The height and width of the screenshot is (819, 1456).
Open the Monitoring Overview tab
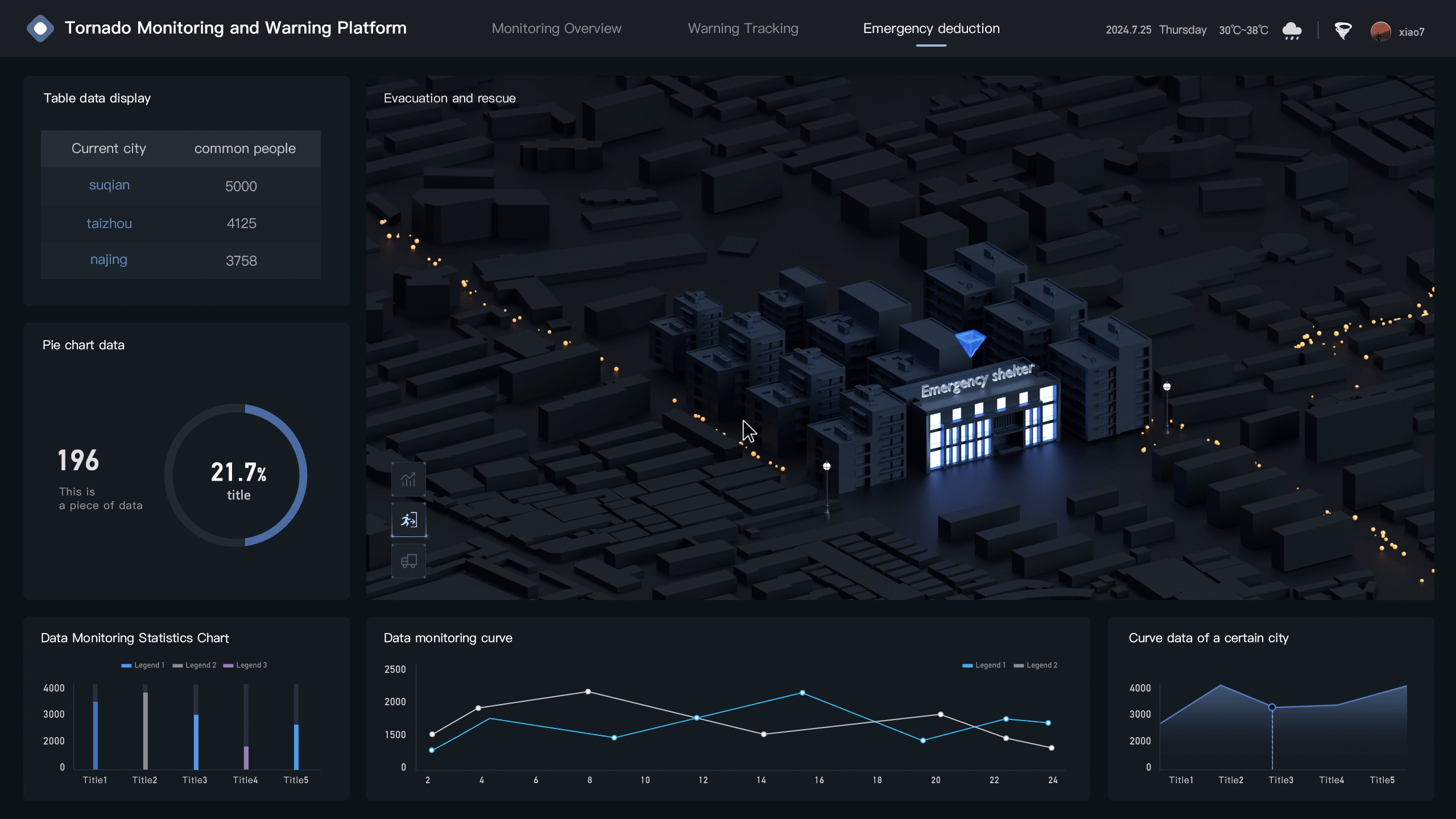coord(556,28)
